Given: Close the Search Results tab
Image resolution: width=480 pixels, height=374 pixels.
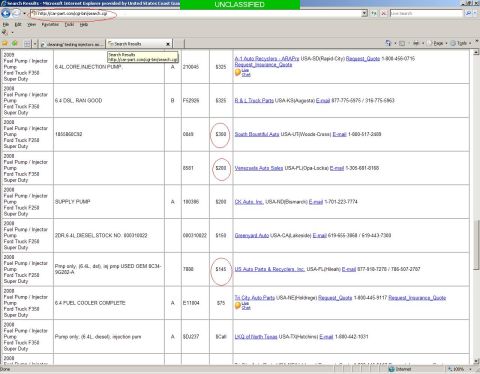Looking at the screenshot, I should coord(168,44).
